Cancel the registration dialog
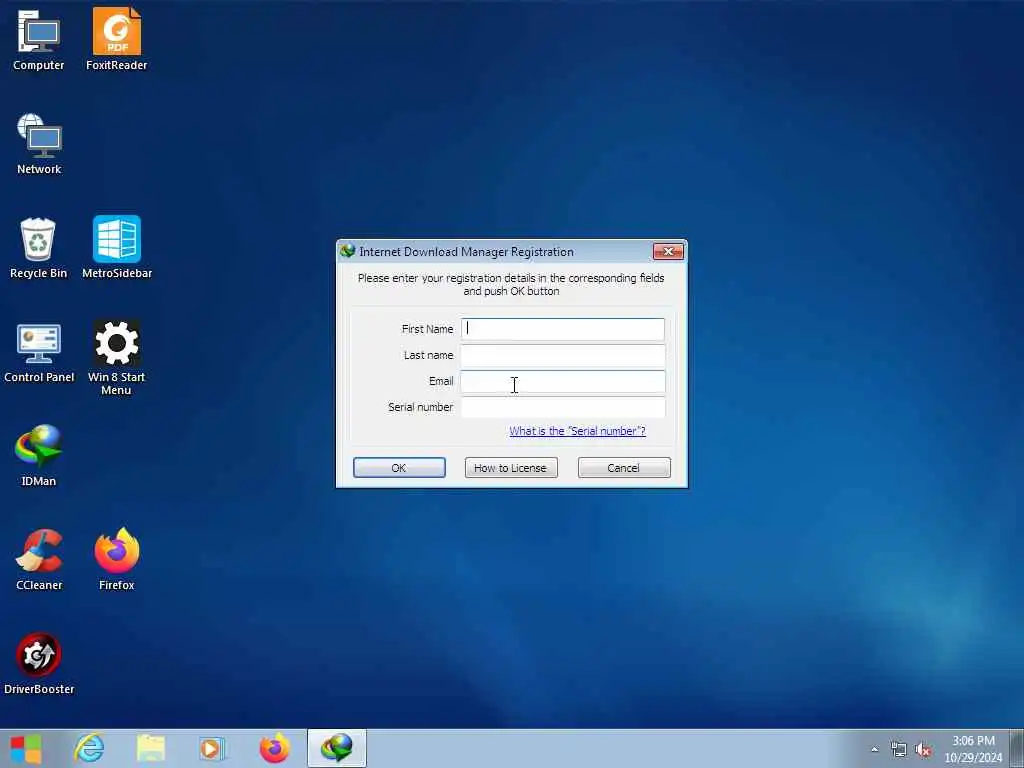Viewport: 1024px width, 768px height. point(624,468)
